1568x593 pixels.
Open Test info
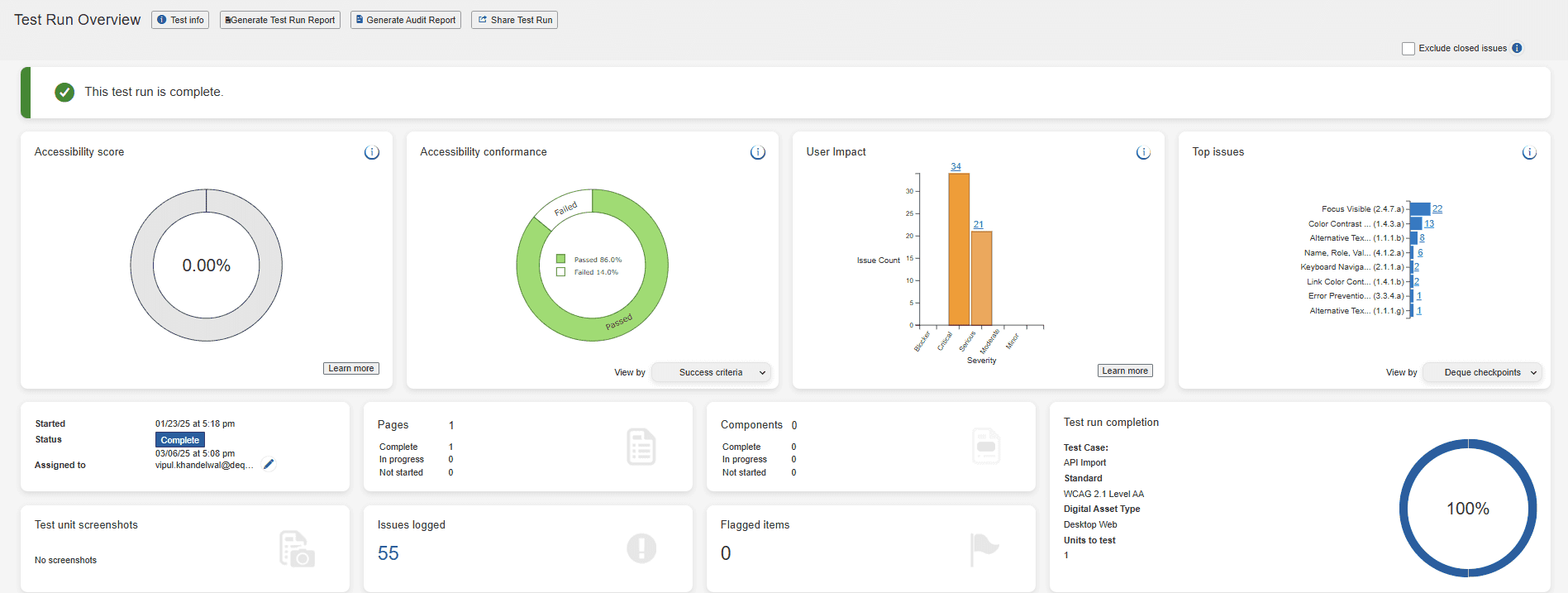(180, 20)
